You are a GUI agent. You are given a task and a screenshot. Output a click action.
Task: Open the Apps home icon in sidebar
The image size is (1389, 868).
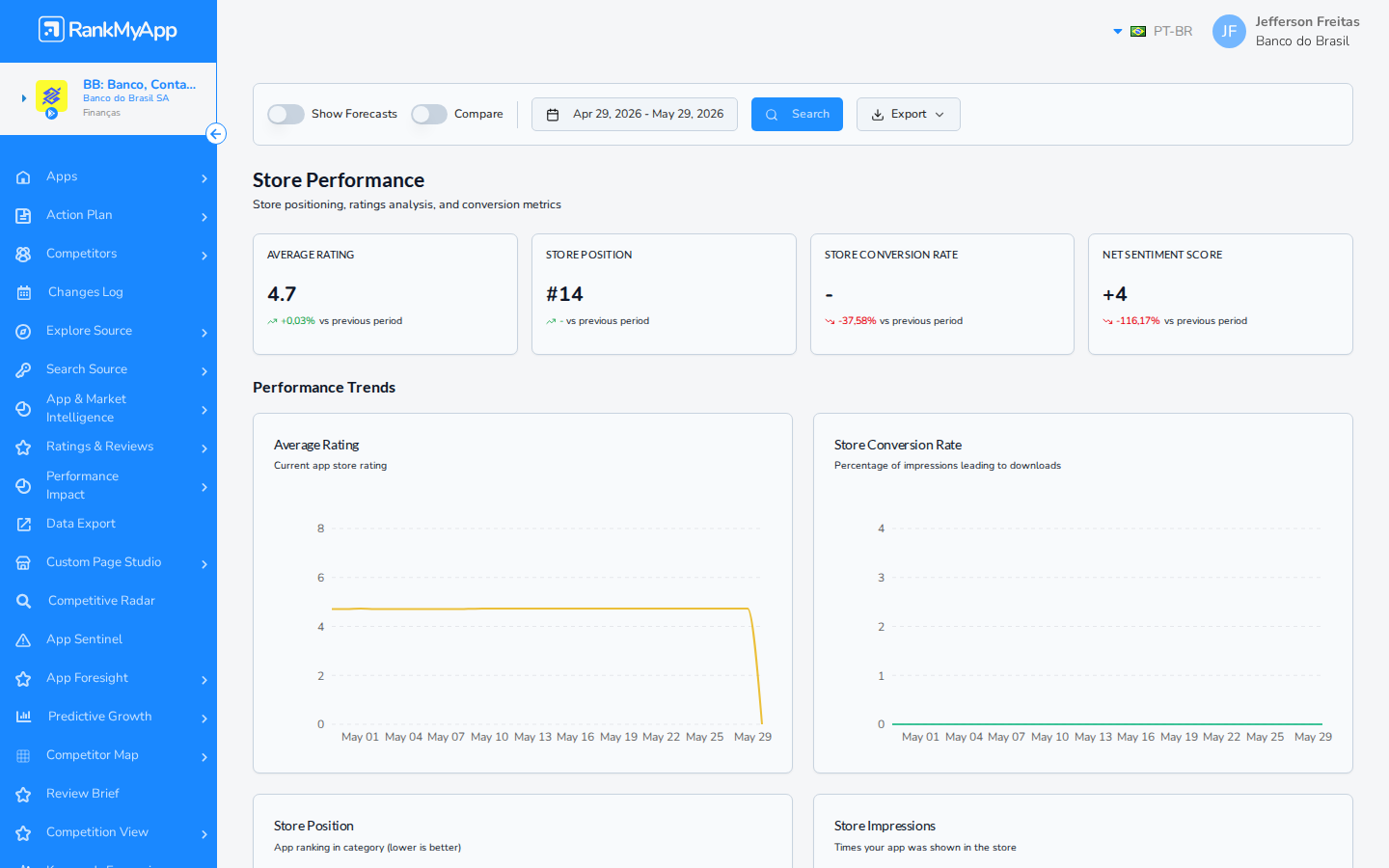(23, 177)
